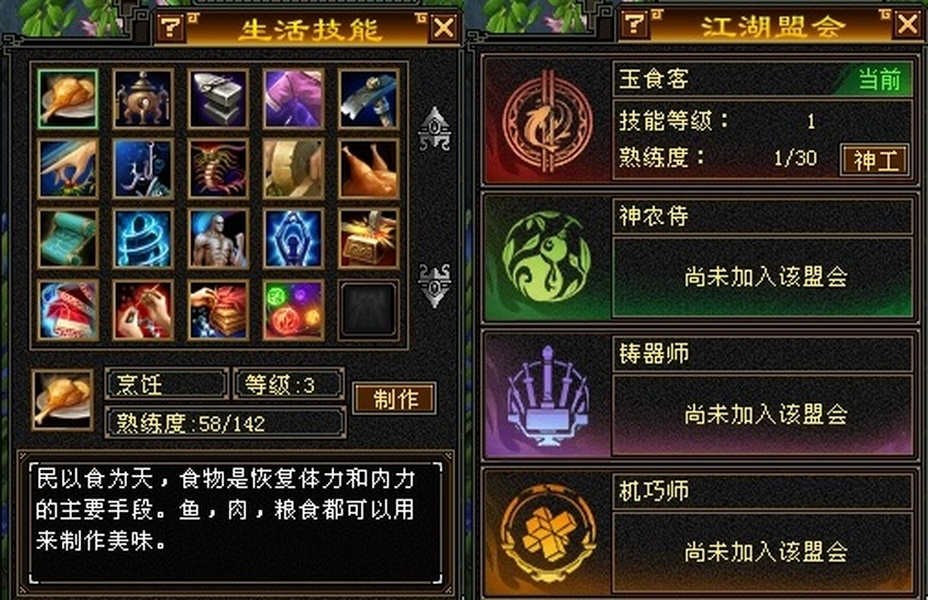Select the purple robe tailoring skill icon
The image size is (928, 600).
pos(294,99)
